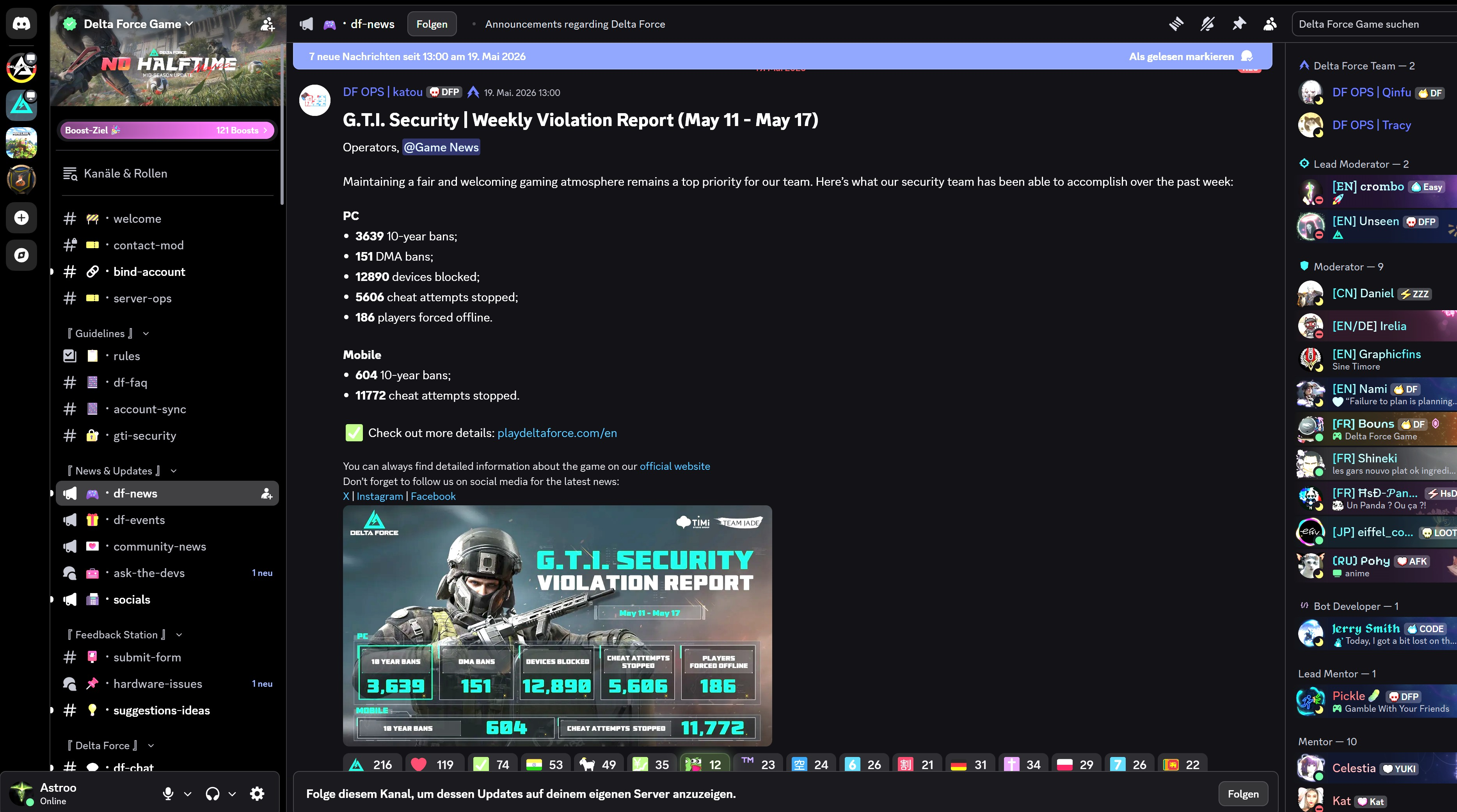The image size is (1457, 812).
Task: Open headphone output options arrow
Action: 232,794
